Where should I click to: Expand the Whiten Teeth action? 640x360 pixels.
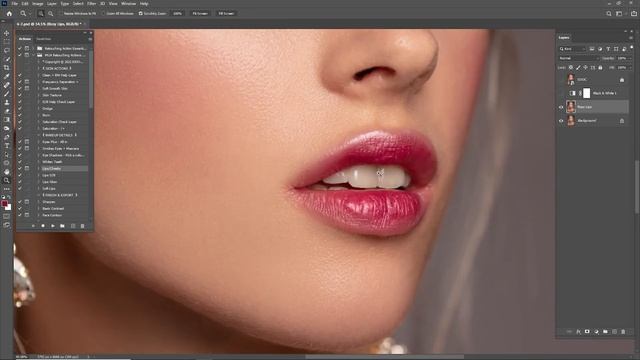39,162
